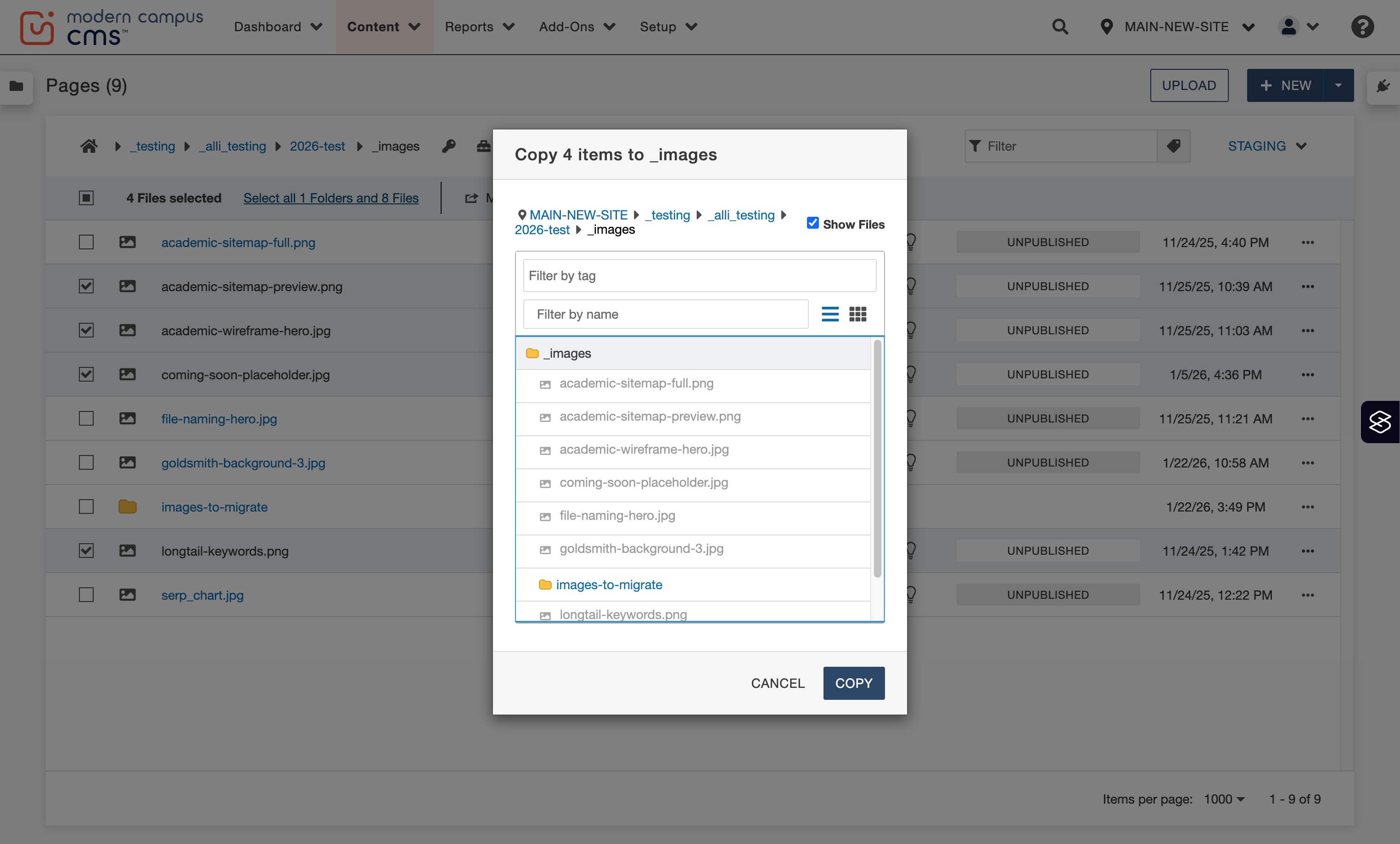Uncheck the coming-soon-placeholder.jpg checkbox
The image size is (1400, 844).
(86, 375)
